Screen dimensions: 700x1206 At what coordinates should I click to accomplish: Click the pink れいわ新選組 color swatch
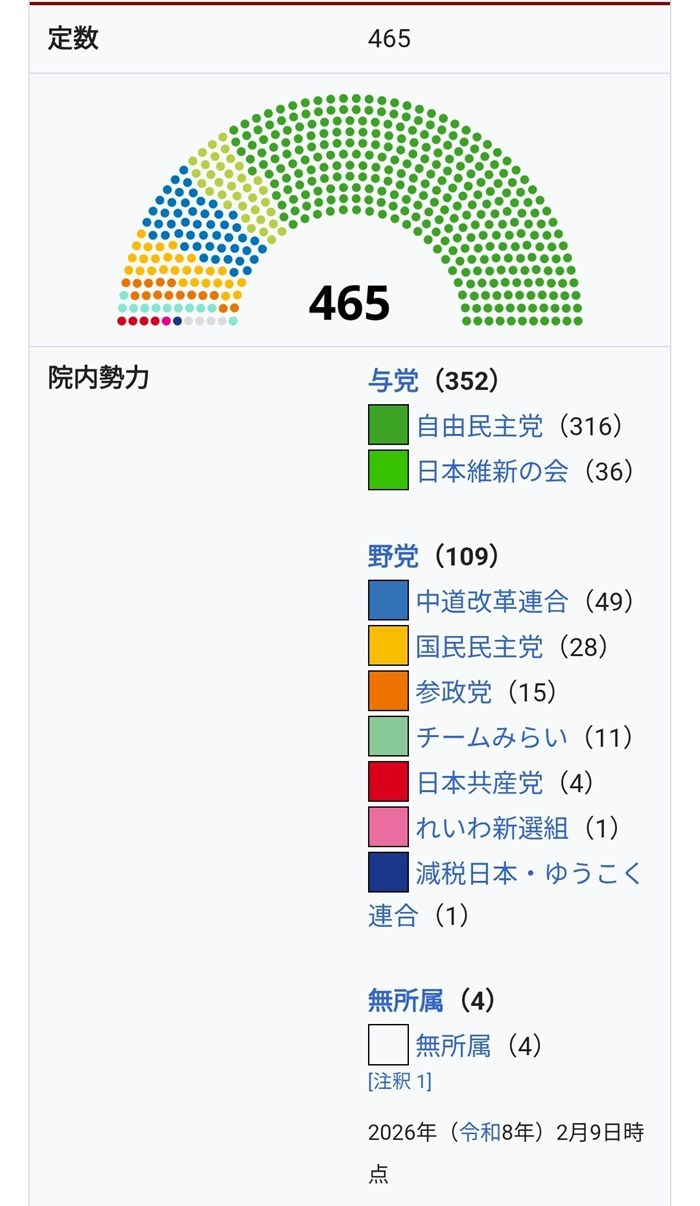(x=388, y=828)
